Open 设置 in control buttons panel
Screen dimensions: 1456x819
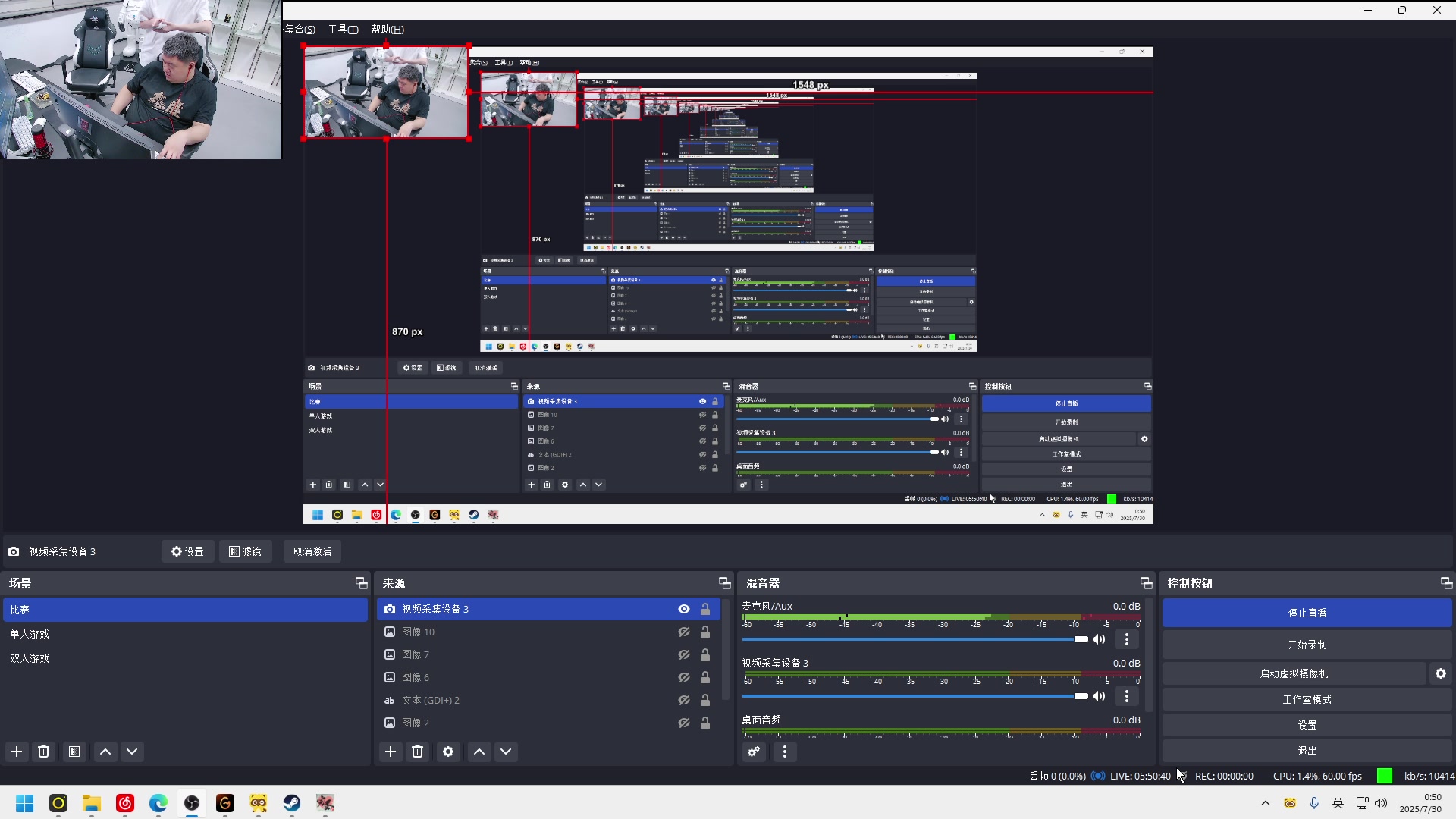[1307, 725]
